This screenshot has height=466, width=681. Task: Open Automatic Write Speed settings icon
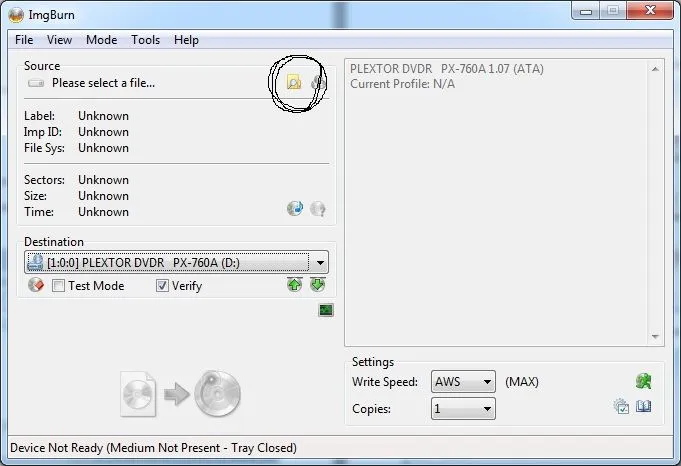pyautogui.click(x=644, y=381)
